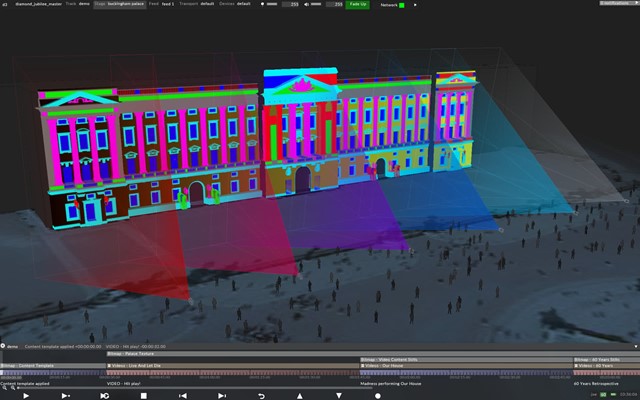Click the 'VIDEO - Hit play!' timeline note
Image resolution: width=640 pixels, height=400 pixels.
tap(124, 384)
